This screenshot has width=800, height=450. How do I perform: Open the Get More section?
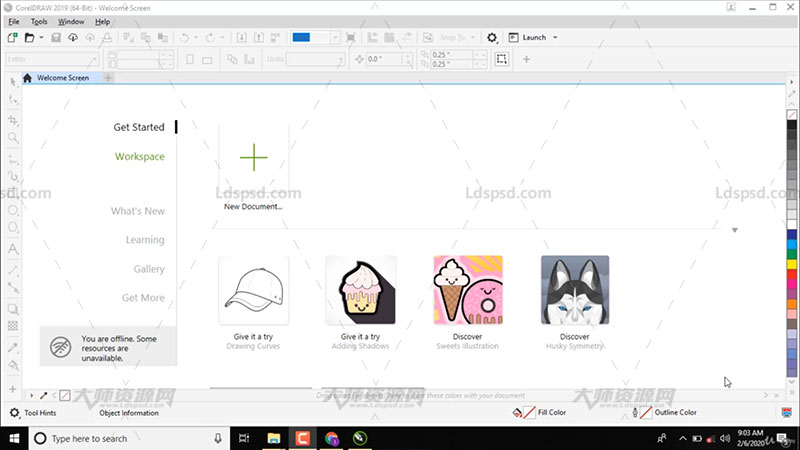(143, 297)
